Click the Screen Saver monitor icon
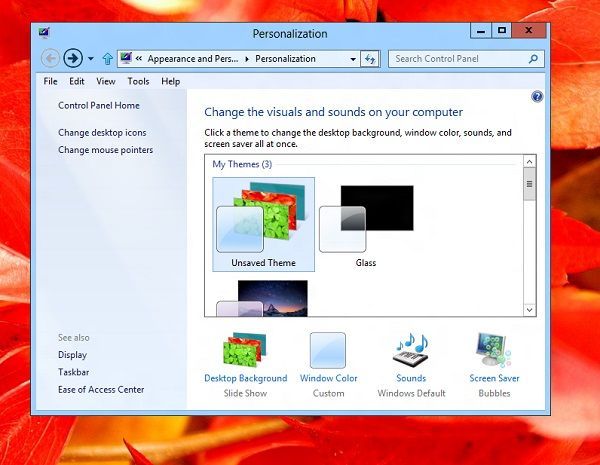Image resolution: width=600 pixels, height=465 pixels. coord(494,350)
